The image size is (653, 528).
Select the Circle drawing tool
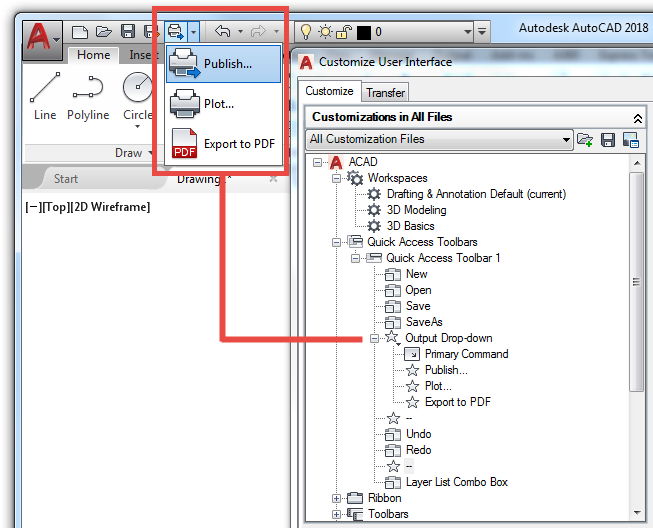[137, 97]
